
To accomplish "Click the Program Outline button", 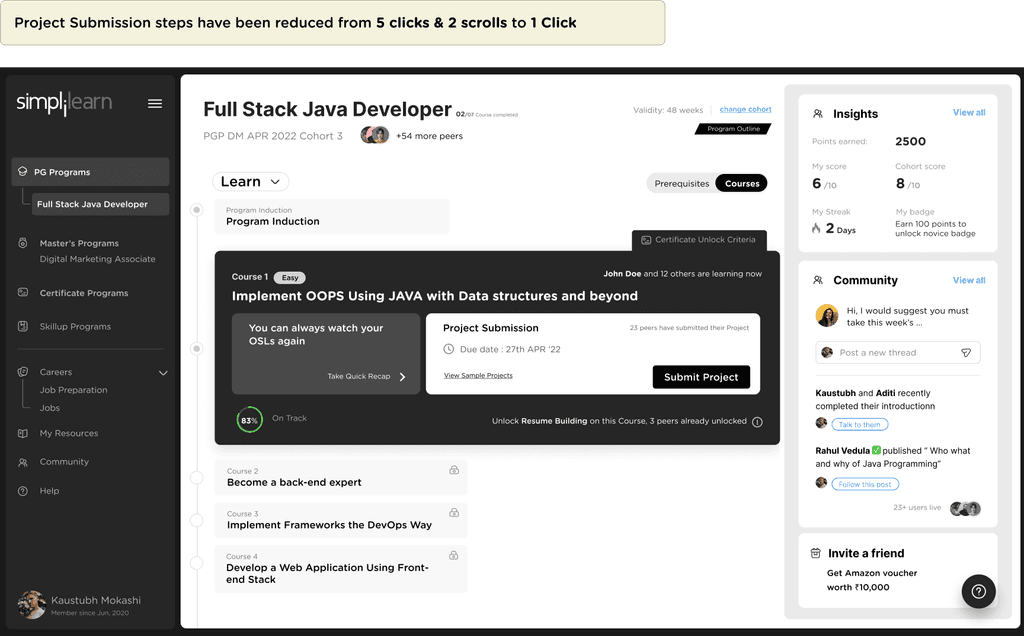I will [733, 129].
